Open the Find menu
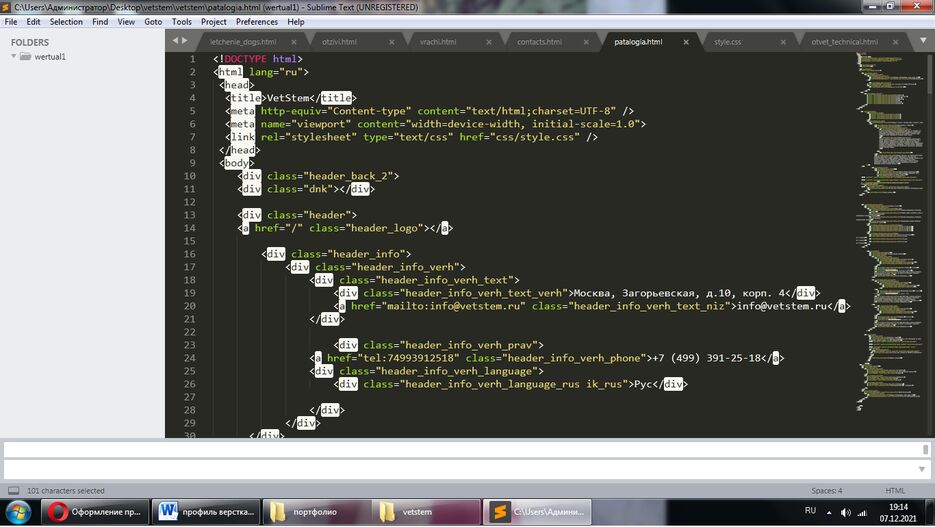 tap(100, 21)
